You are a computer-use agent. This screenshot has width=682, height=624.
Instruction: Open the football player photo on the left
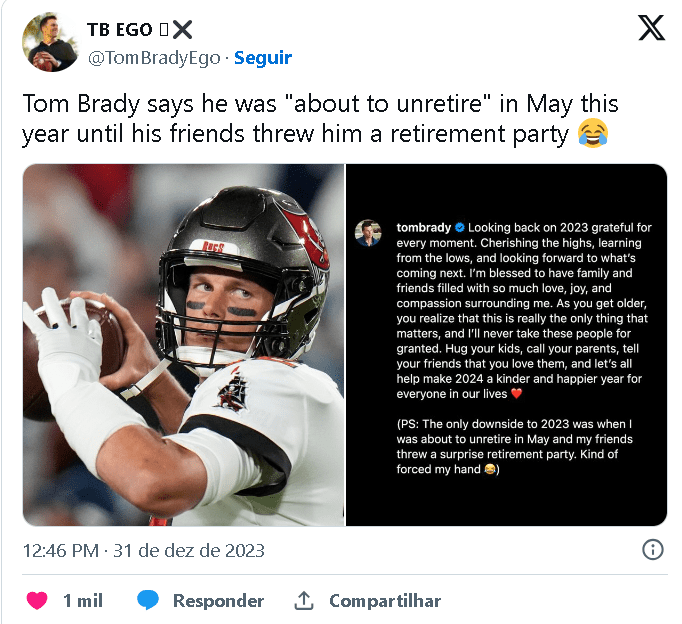tap(183, 345)
